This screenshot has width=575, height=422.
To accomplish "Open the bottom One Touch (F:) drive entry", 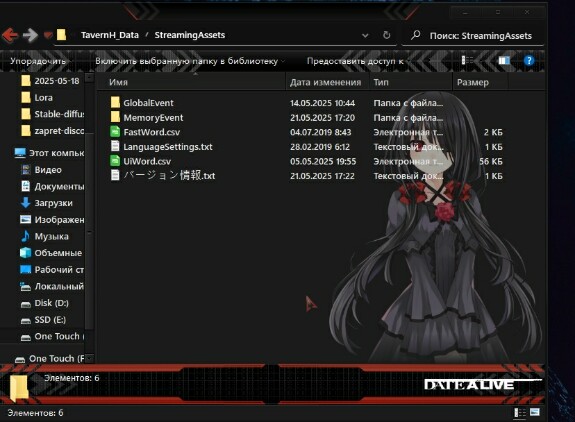I will [49, 359].
